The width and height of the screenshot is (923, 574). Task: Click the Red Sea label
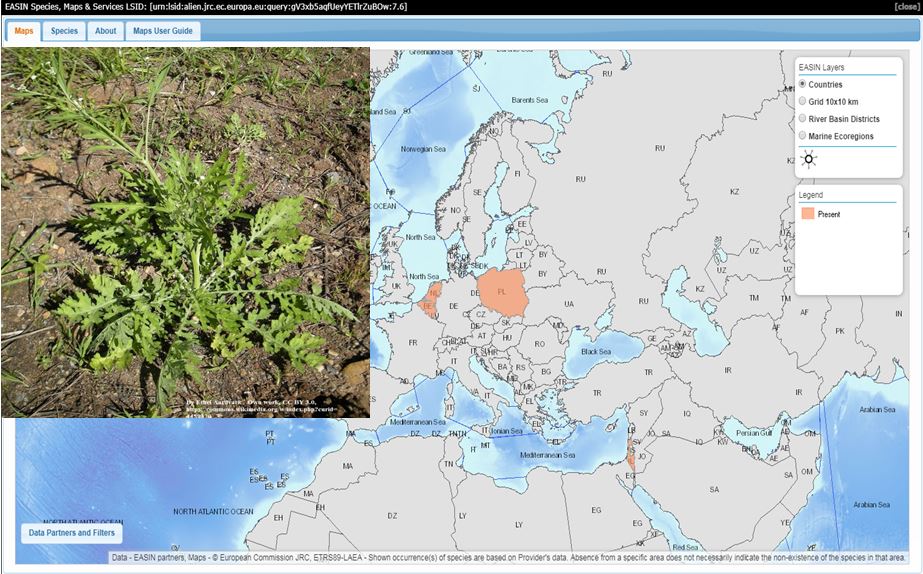tap(685, 548)
